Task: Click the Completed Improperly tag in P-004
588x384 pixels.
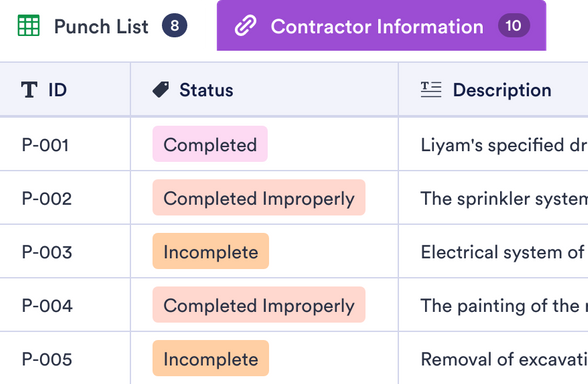Action: [x=259, y=305]
